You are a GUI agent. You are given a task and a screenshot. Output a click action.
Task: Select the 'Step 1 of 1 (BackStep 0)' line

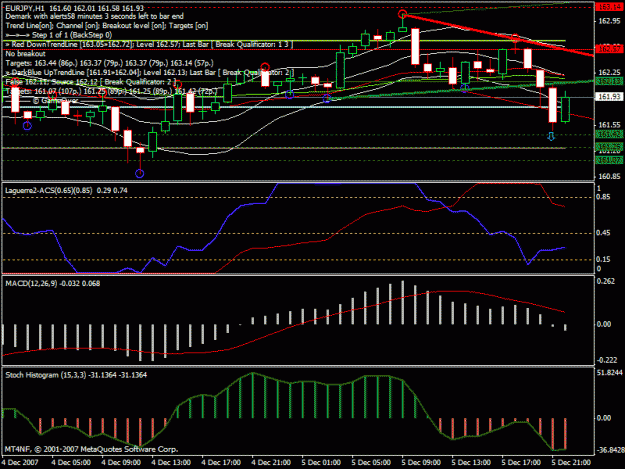[x=59, y=35]
